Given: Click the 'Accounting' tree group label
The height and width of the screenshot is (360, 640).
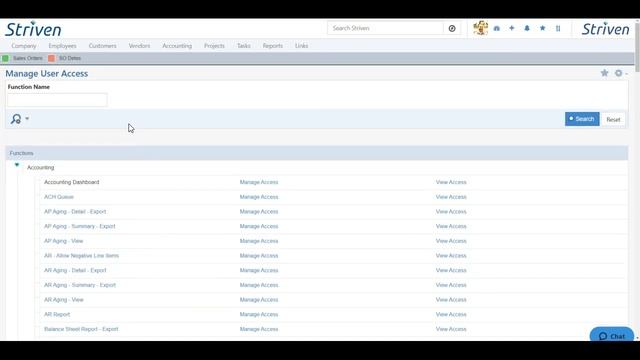Looking at the screenshot, I should pos(40,167).
